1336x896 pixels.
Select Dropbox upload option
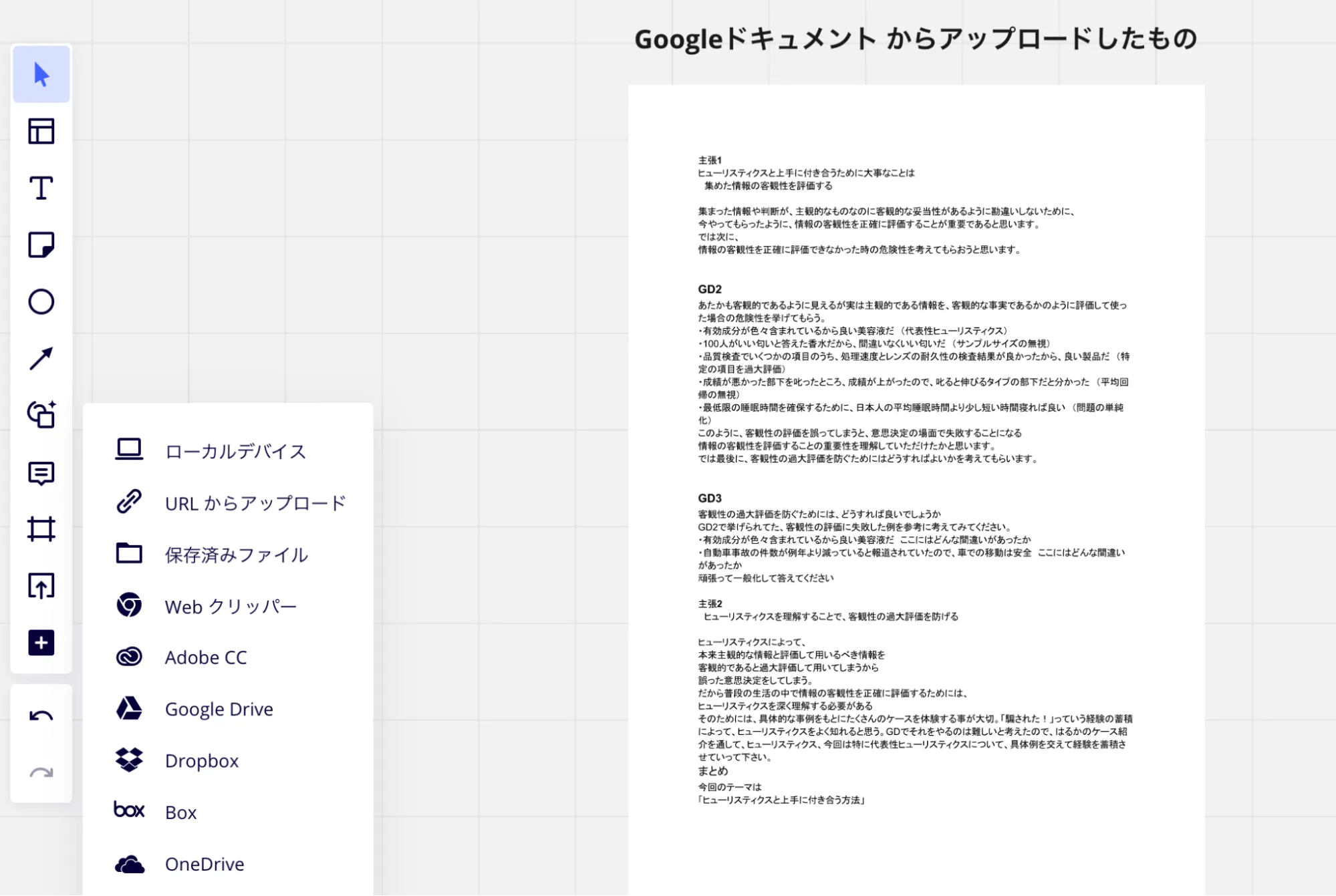[228, 760]
